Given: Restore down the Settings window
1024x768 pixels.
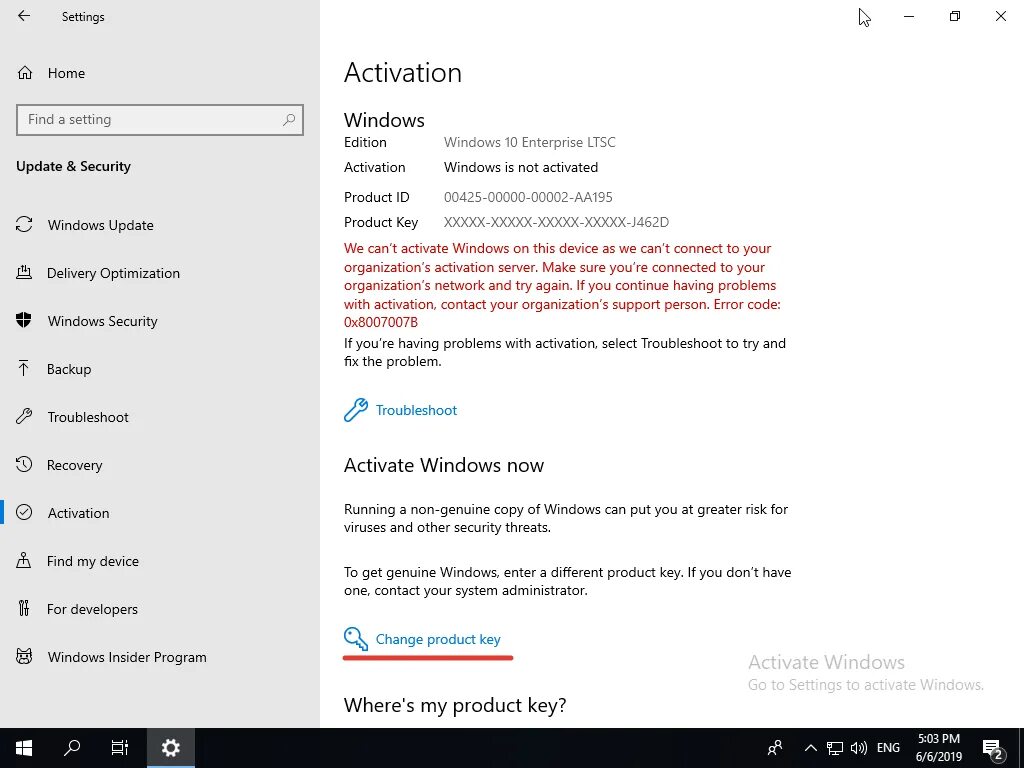Looking at the screenshot, I should coord(955,16).
